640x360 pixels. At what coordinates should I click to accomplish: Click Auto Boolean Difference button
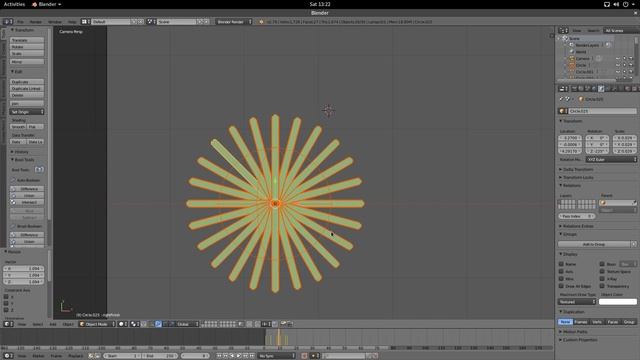(27, 189)
